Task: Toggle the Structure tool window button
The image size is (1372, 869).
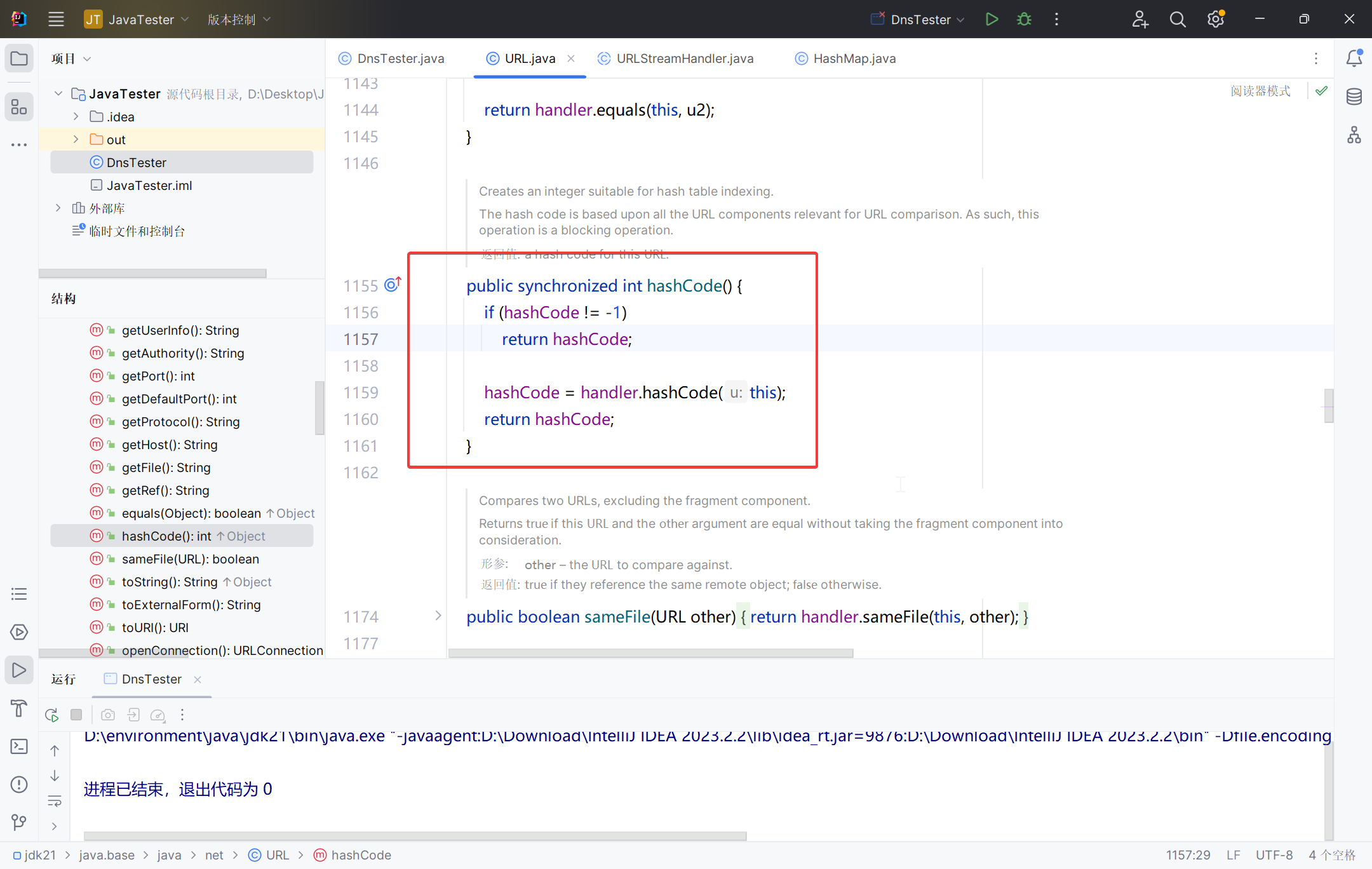Action: (x=19, y=107)
